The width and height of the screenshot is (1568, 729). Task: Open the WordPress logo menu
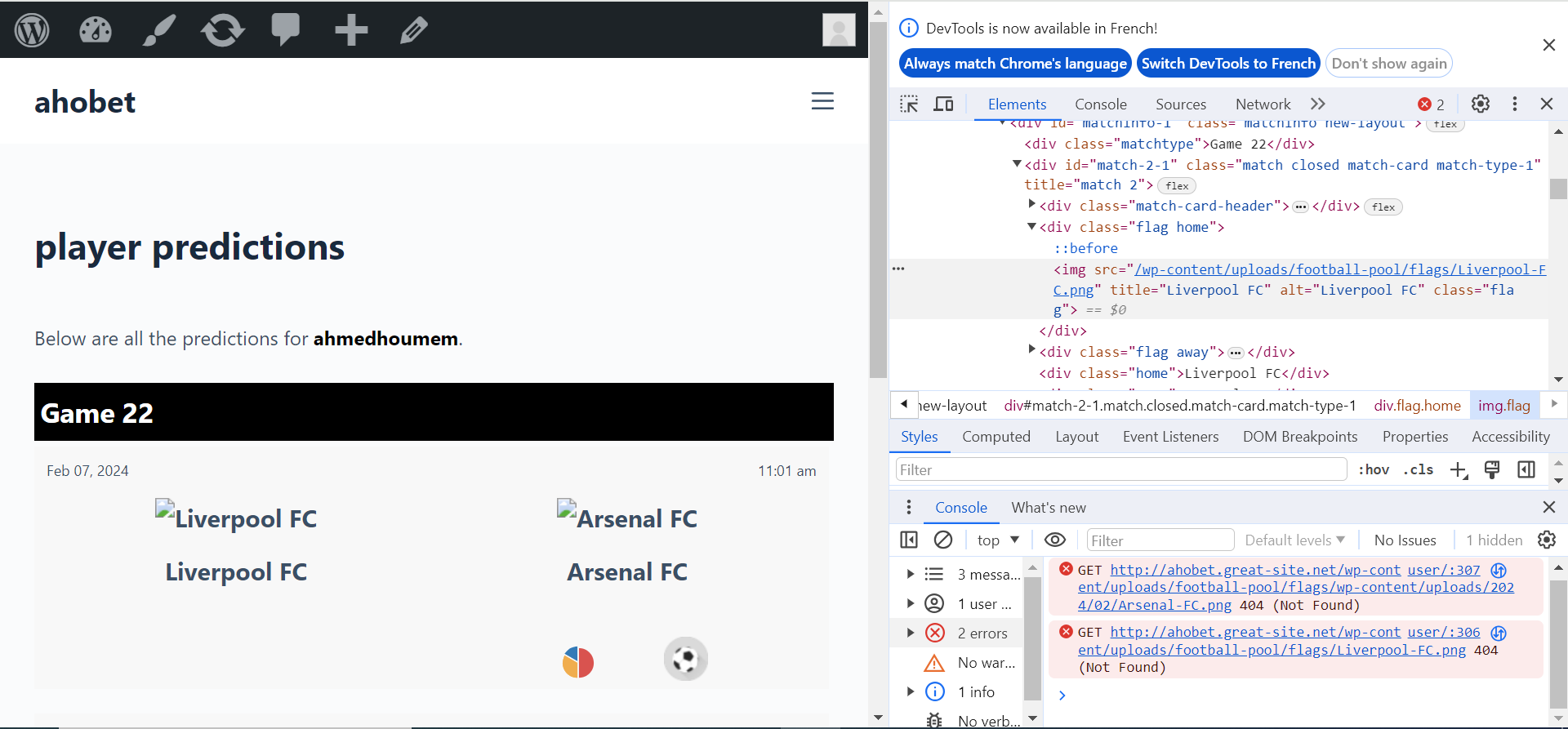(32, 30)
